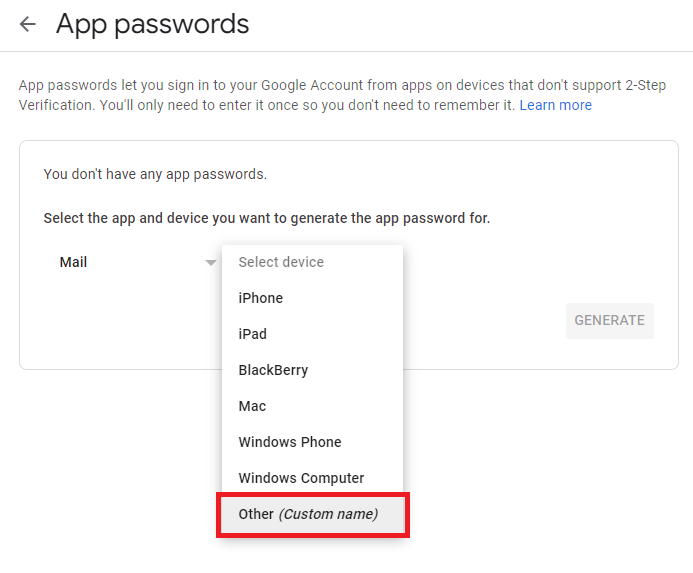Image resolution: width=693 pixels, height=573 pixels.
Task: Pick BlackBerry as the device
Action: [x=273, y=370]
